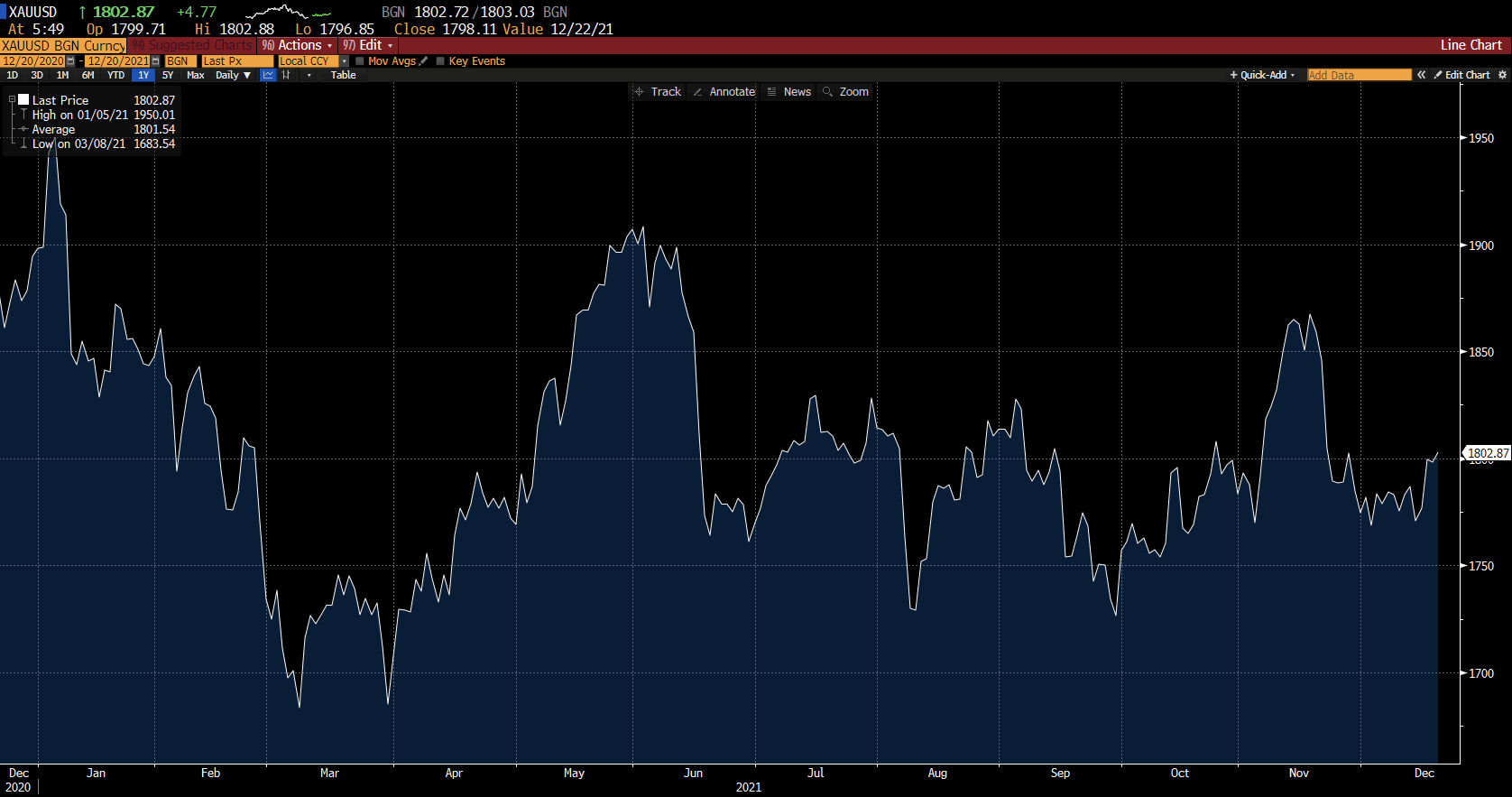The height and width of the screenshot is (797, 1512).
Task: Open the Zoom magnifier tool
Action: click(x=845, y=92)
